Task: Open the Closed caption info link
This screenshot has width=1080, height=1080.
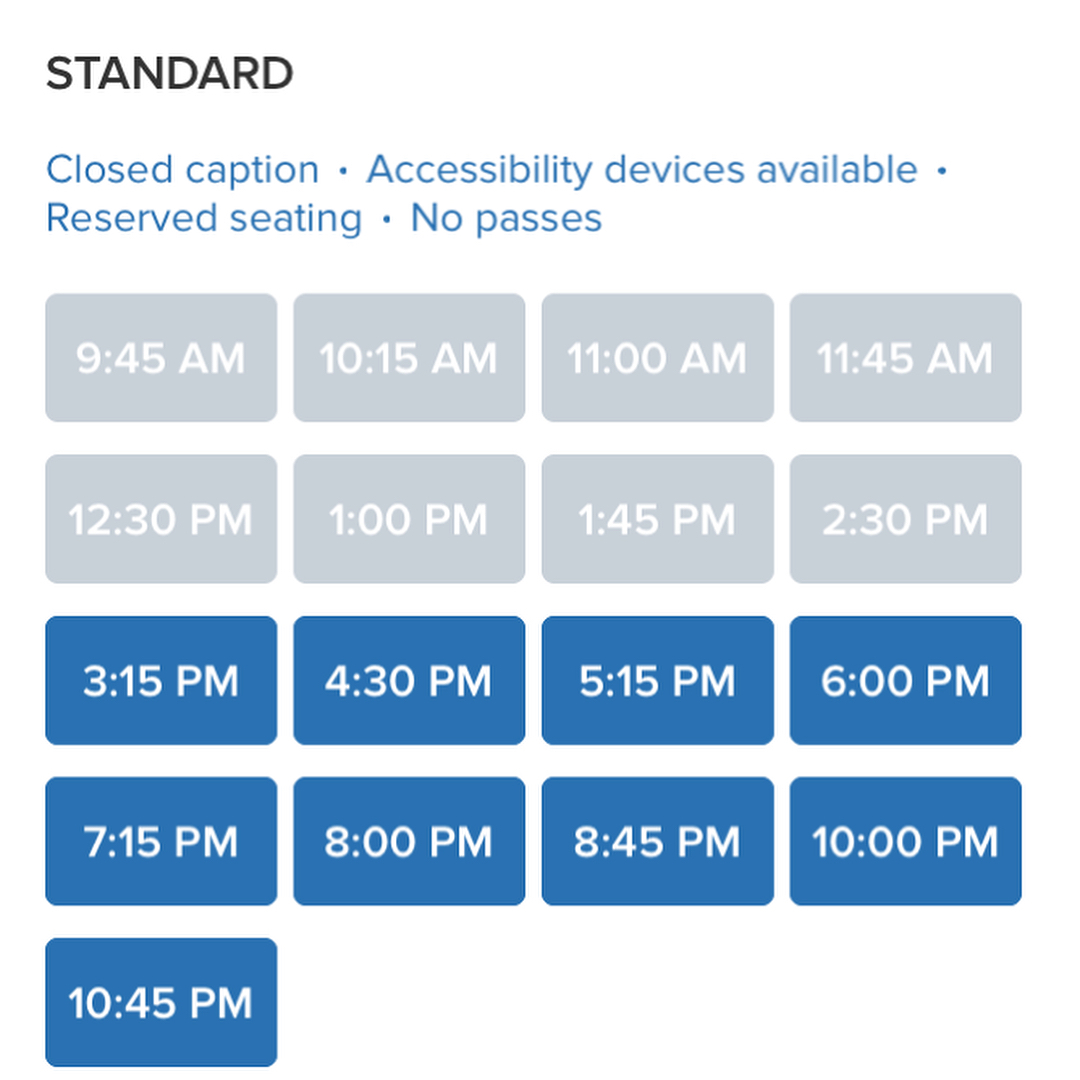Action: pos(183,170)
